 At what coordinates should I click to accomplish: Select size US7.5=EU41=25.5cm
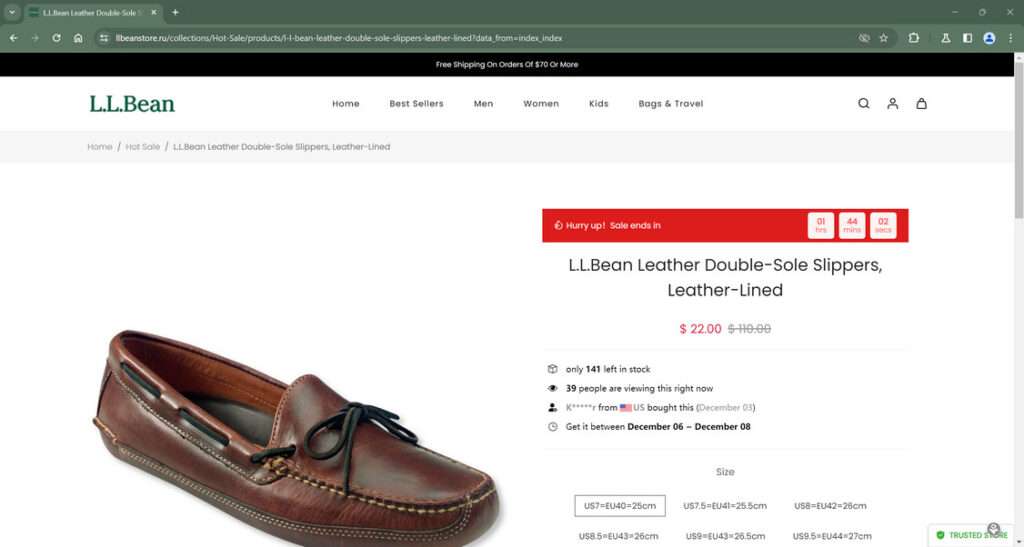coord(725,505)
